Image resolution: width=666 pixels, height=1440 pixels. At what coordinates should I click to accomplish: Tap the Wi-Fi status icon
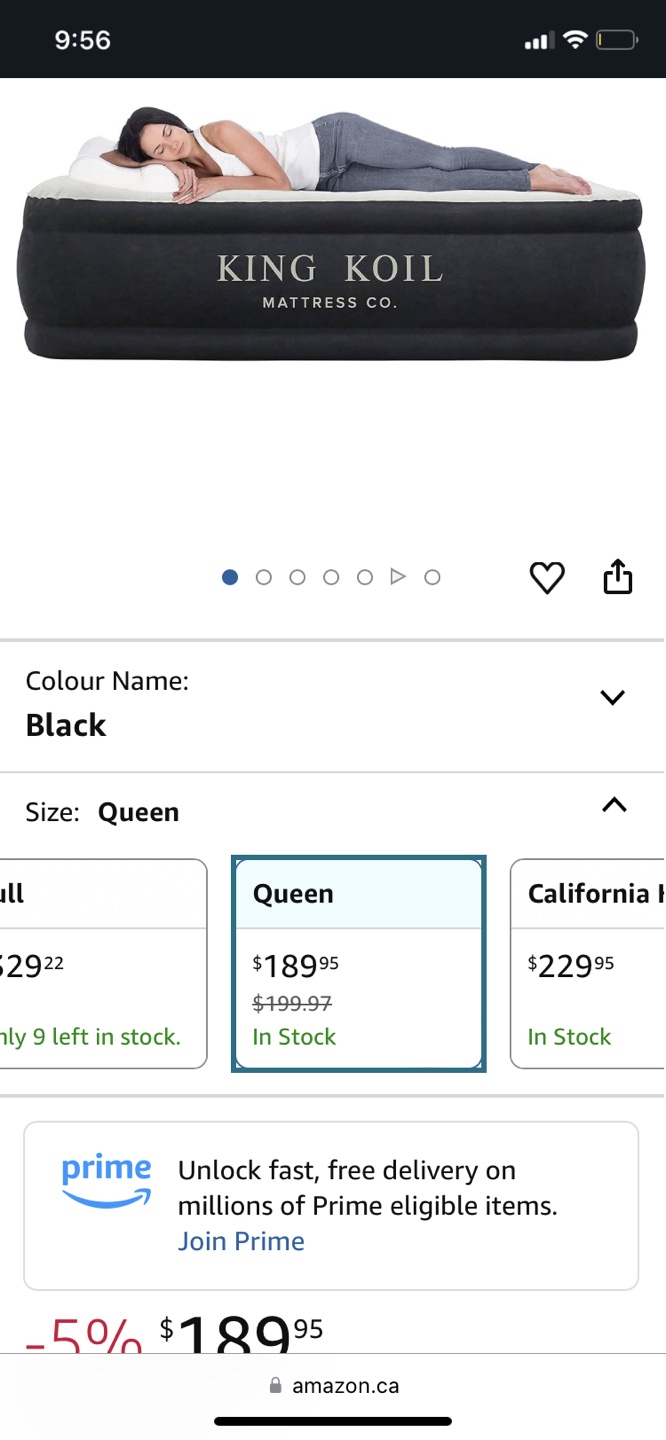pos(574,40)
